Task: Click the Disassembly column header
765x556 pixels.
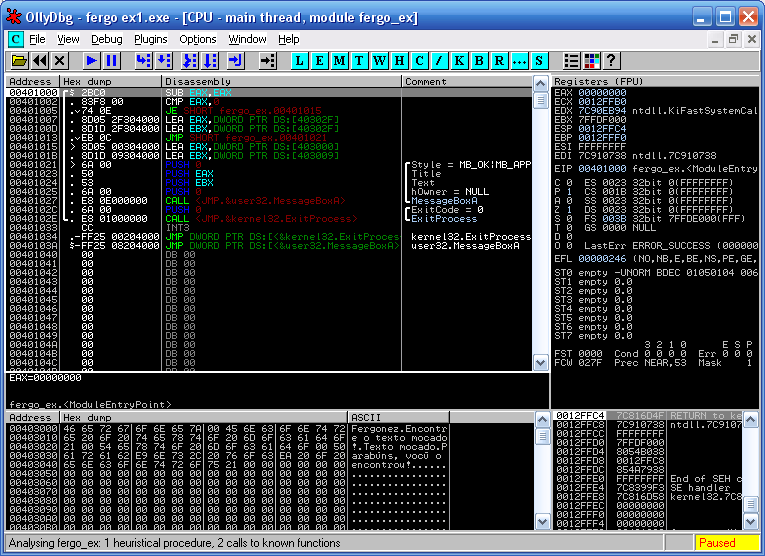Action: (281, 81)
